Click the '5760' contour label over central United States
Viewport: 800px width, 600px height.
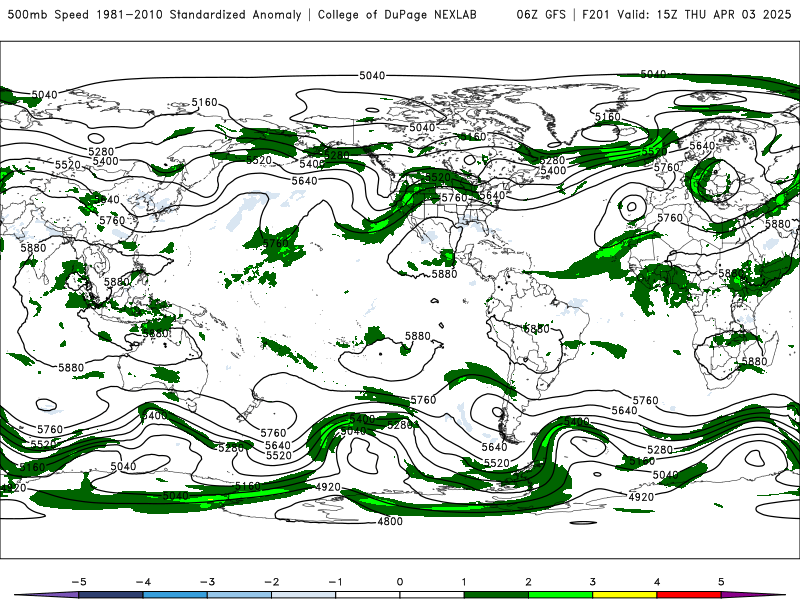point(454,197)
